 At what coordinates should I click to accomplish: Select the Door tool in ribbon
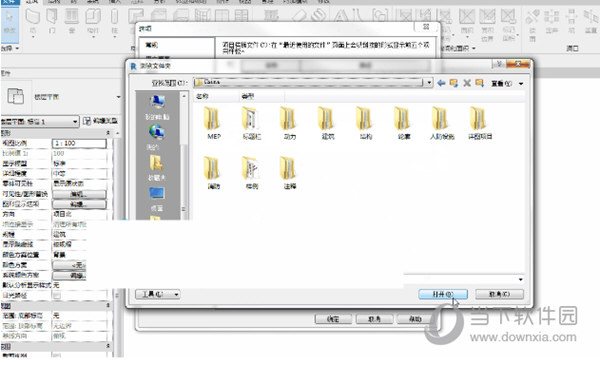(x=52, y=22)
